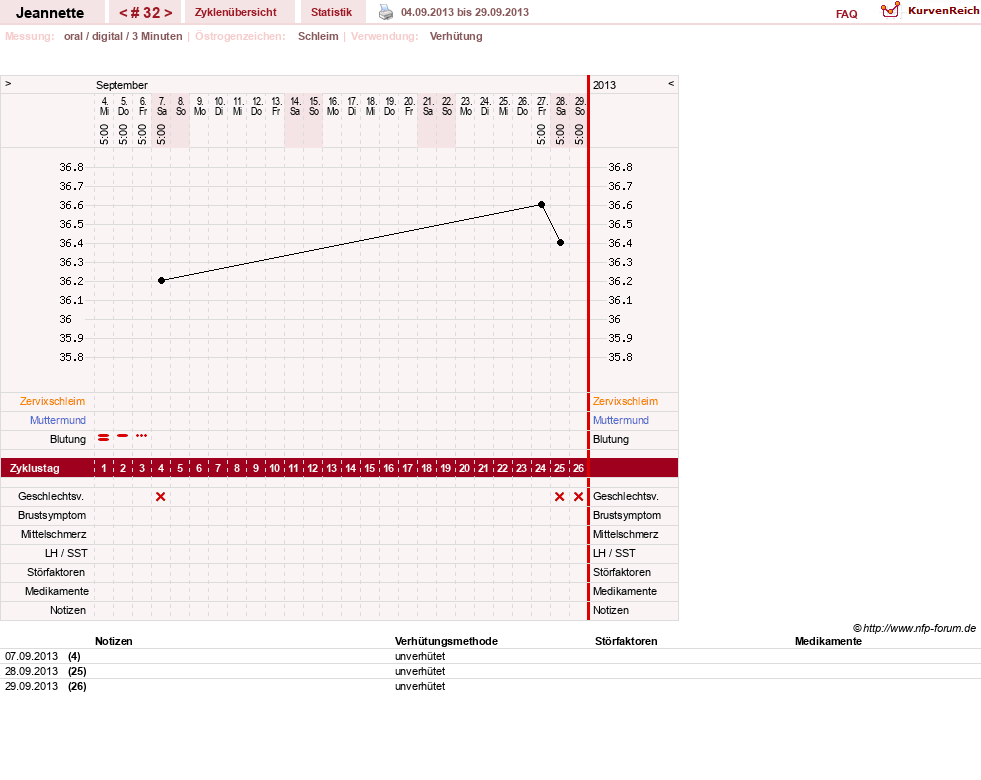Click the left Geschlechtsv. row label

(51, 497)
